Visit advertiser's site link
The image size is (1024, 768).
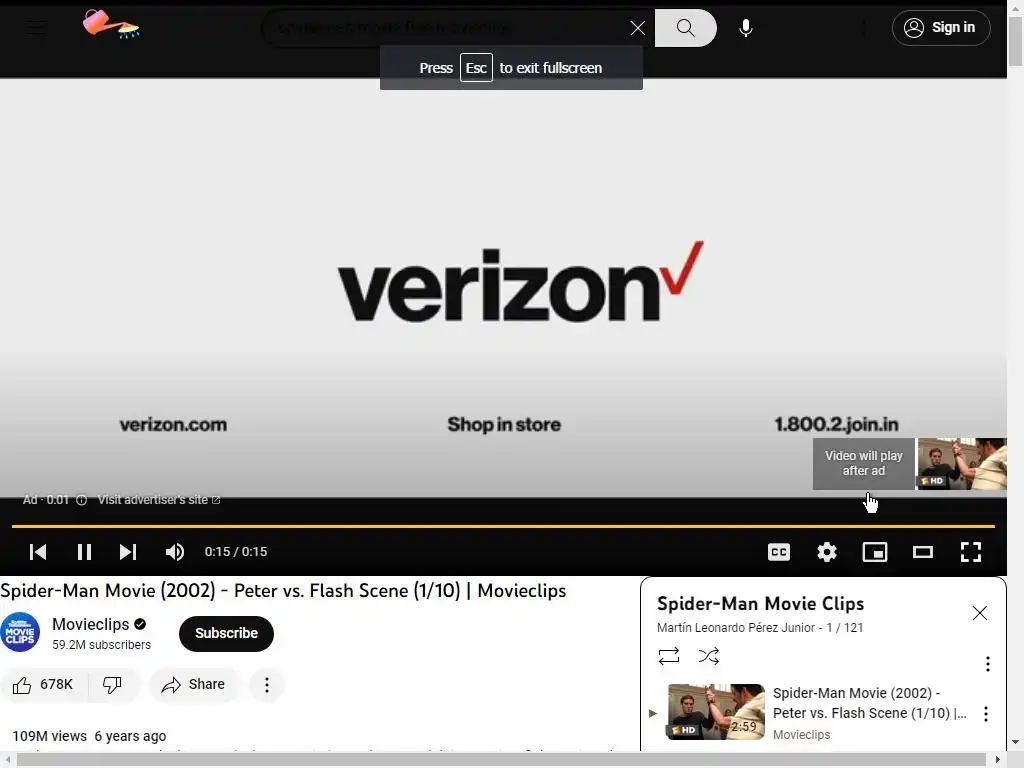pyautogui.click(x=159, y=500)
